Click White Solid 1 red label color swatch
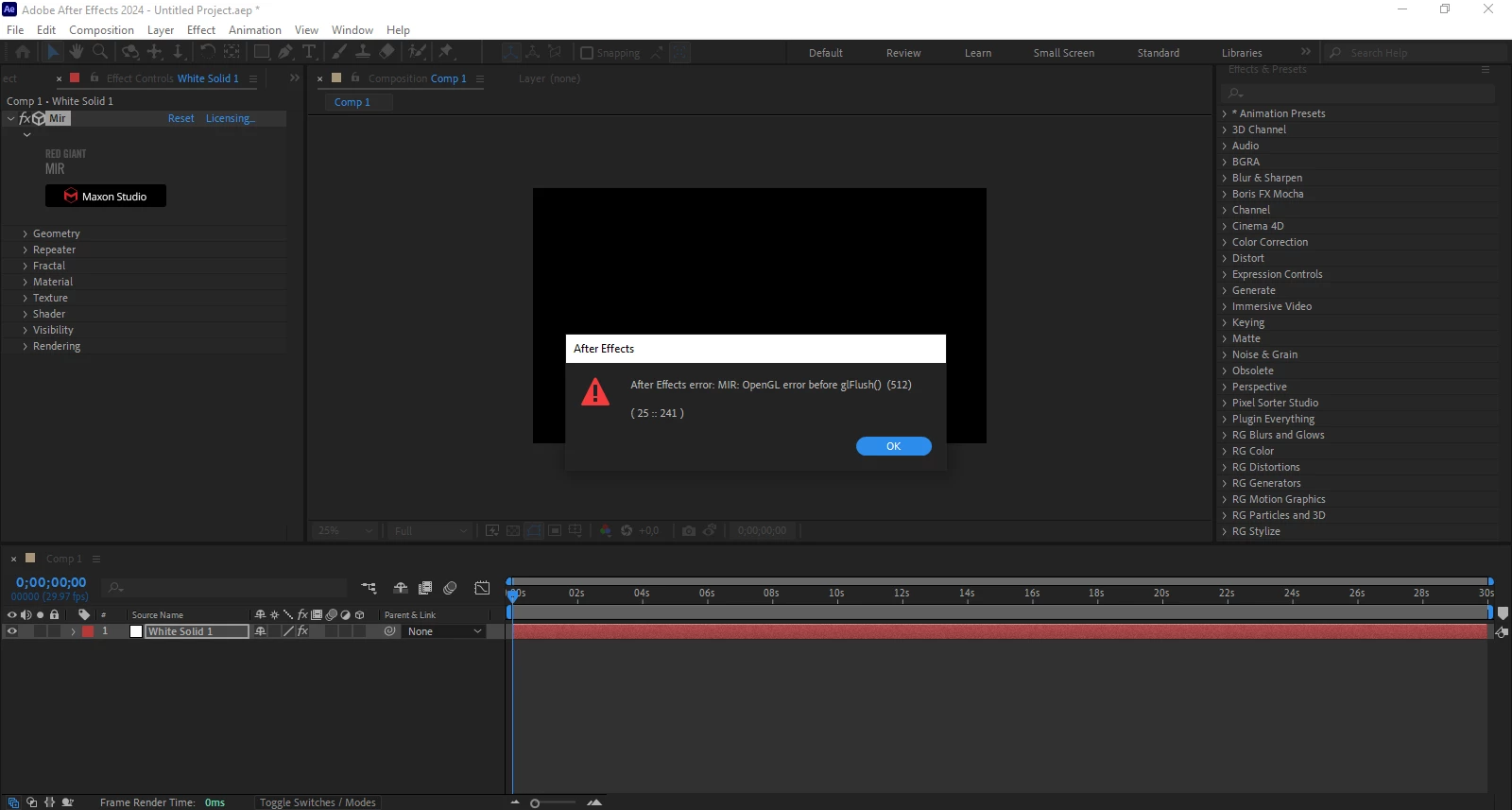 point(88,631)
